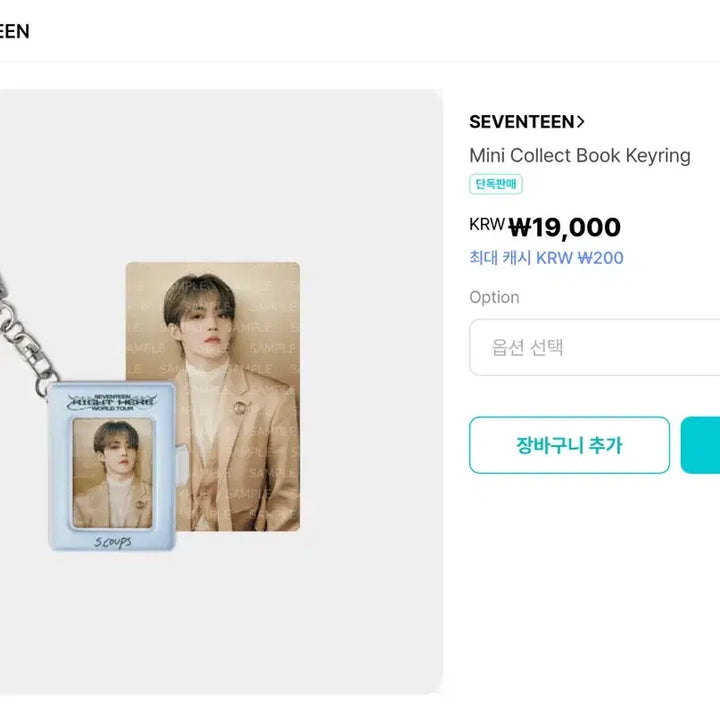Click the S.COUPS name on the keyring
Image resolution: width=720 pixels, height=720 pixels.
click(111, 541)
